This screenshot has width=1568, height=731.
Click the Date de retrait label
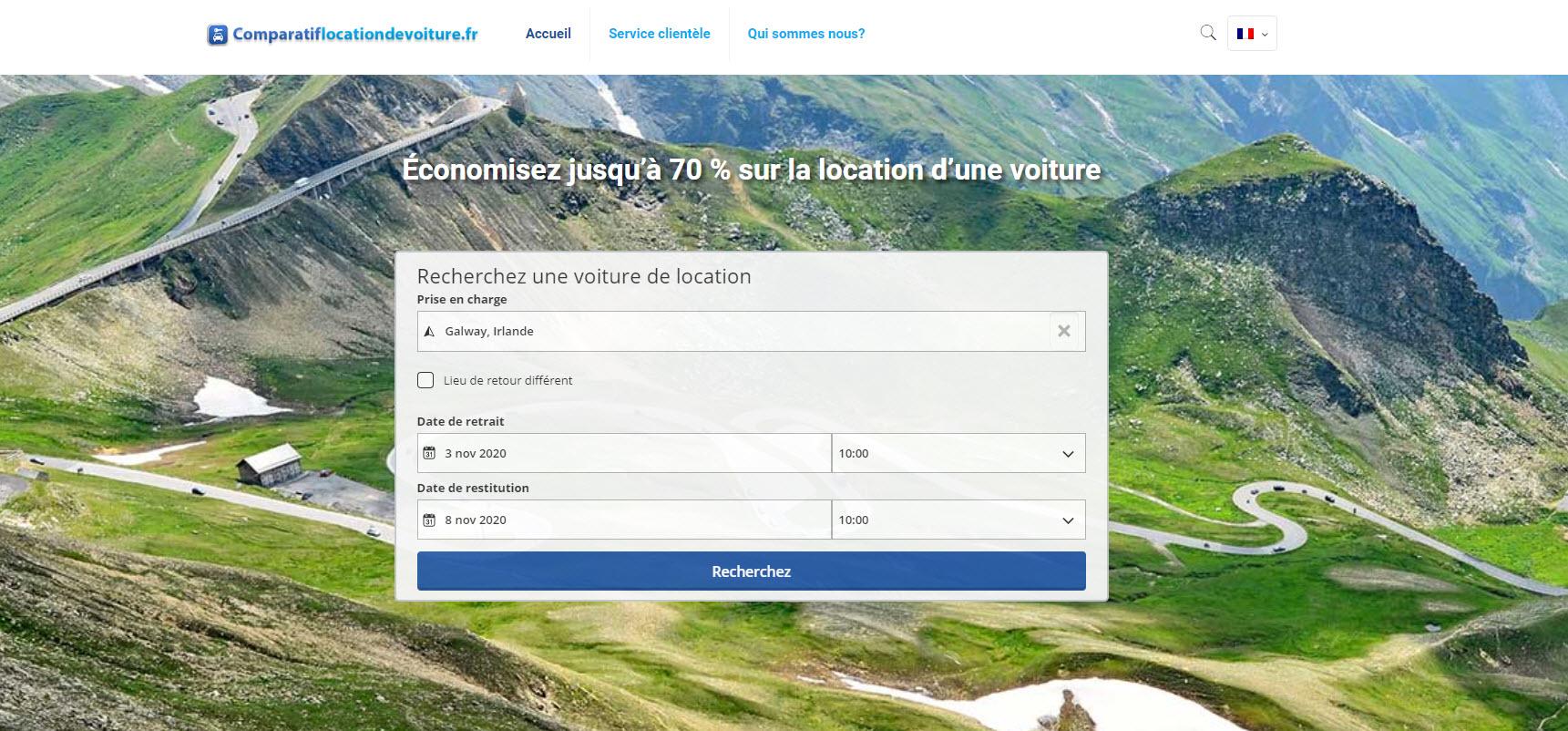(x=460, y=421)
